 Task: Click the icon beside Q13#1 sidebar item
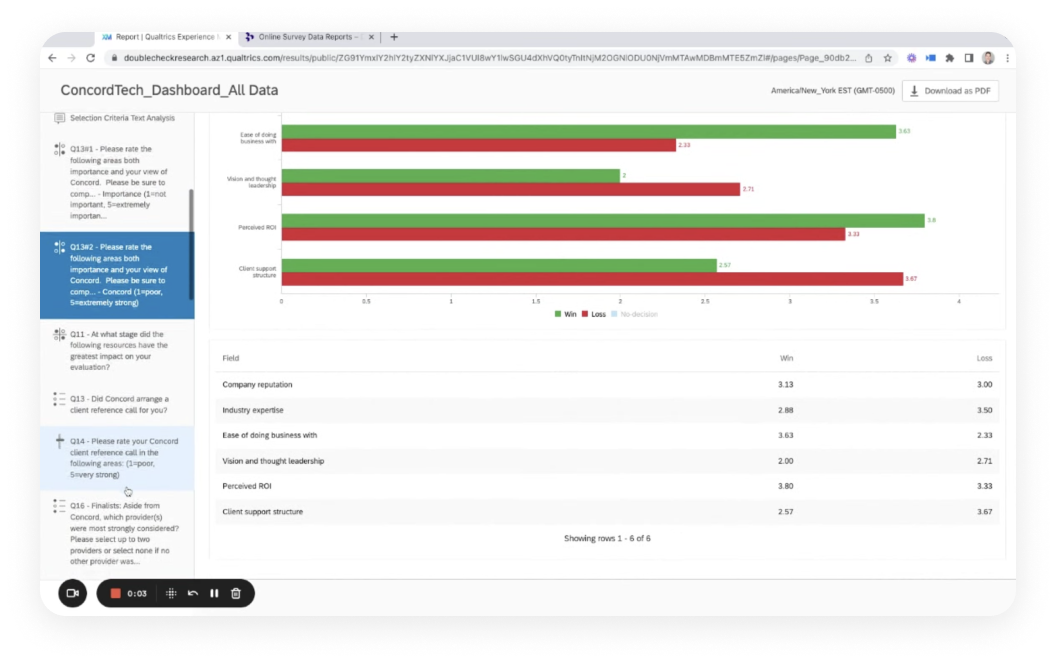[59, 150]
